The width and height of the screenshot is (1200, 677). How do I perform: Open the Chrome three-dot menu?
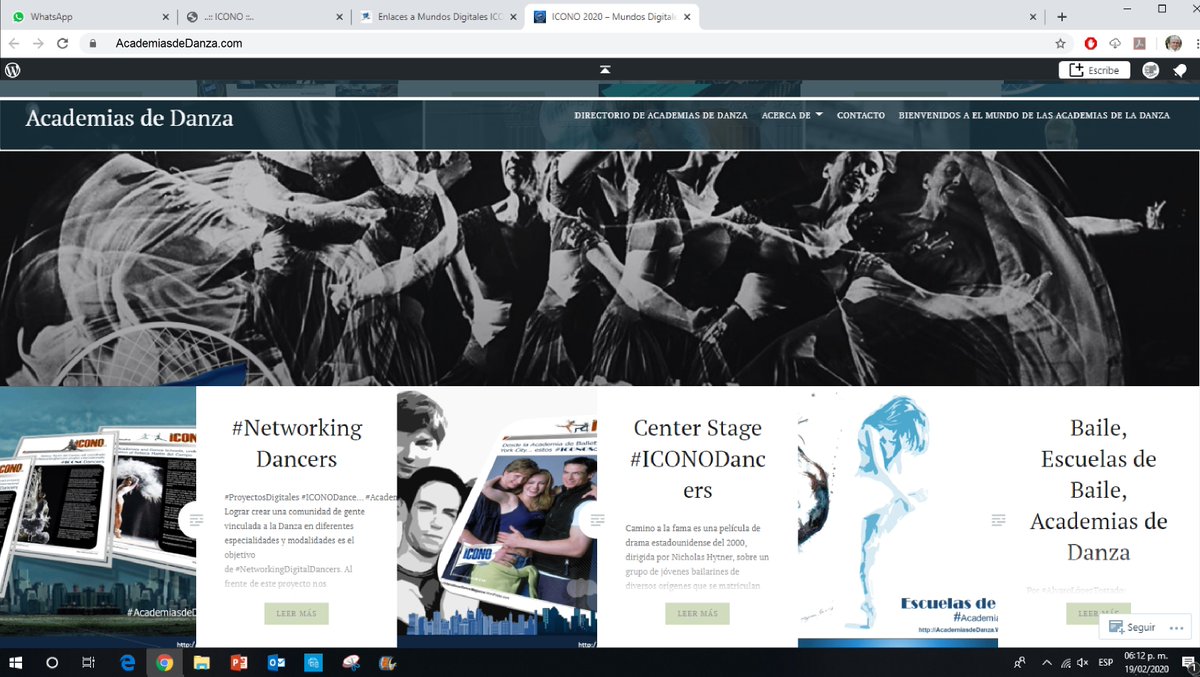[1195, 44]
